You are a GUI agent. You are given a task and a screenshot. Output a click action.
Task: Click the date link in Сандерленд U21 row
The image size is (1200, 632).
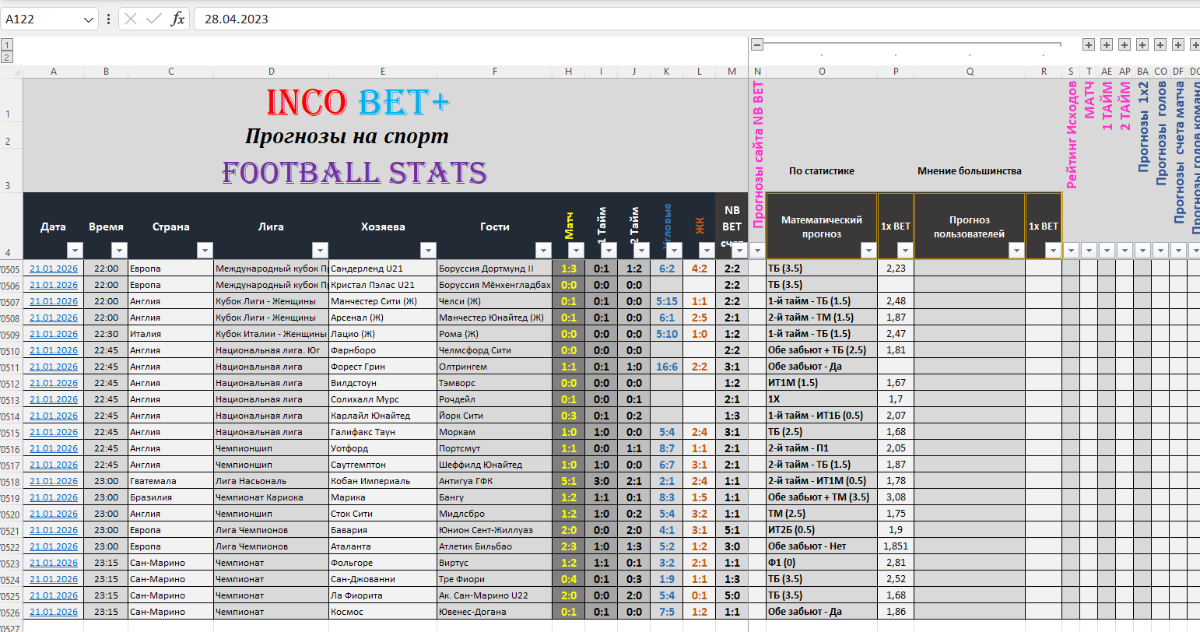53,269
